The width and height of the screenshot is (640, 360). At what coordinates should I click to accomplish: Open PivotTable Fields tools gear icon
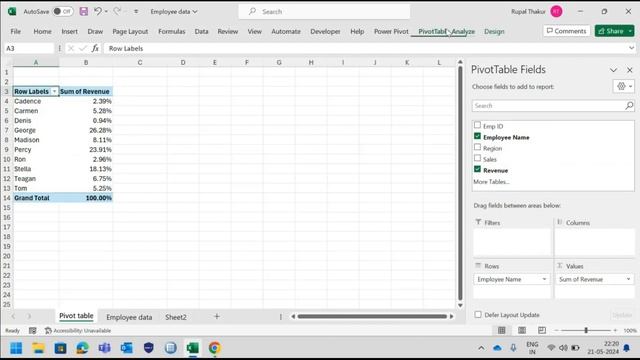(621, 86)
